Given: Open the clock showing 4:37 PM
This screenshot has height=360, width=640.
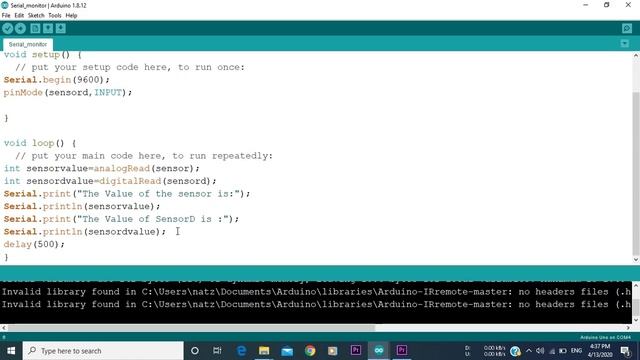Looking at the screenshot, I should point(600,351).
